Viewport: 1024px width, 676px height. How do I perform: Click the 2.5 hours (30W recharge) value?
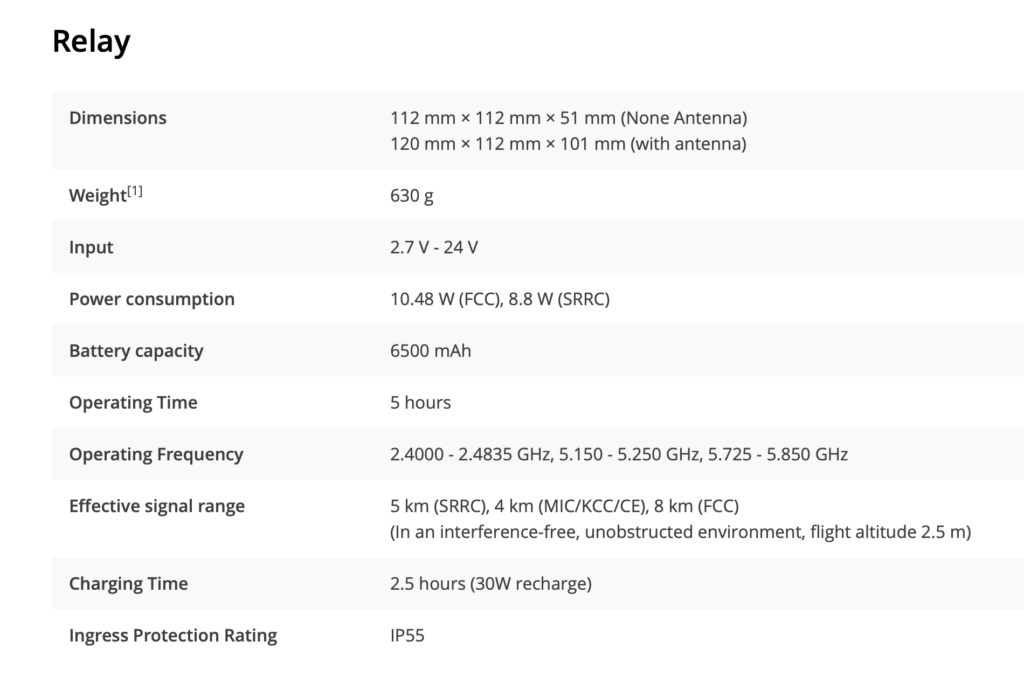point(490,584)
